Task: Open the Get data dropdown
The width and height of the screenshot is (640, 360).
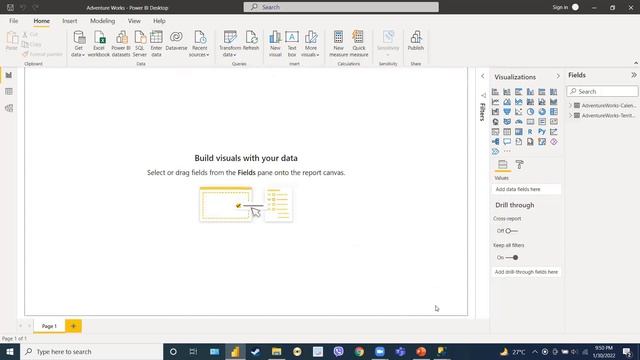Action: tap(78, 44)
